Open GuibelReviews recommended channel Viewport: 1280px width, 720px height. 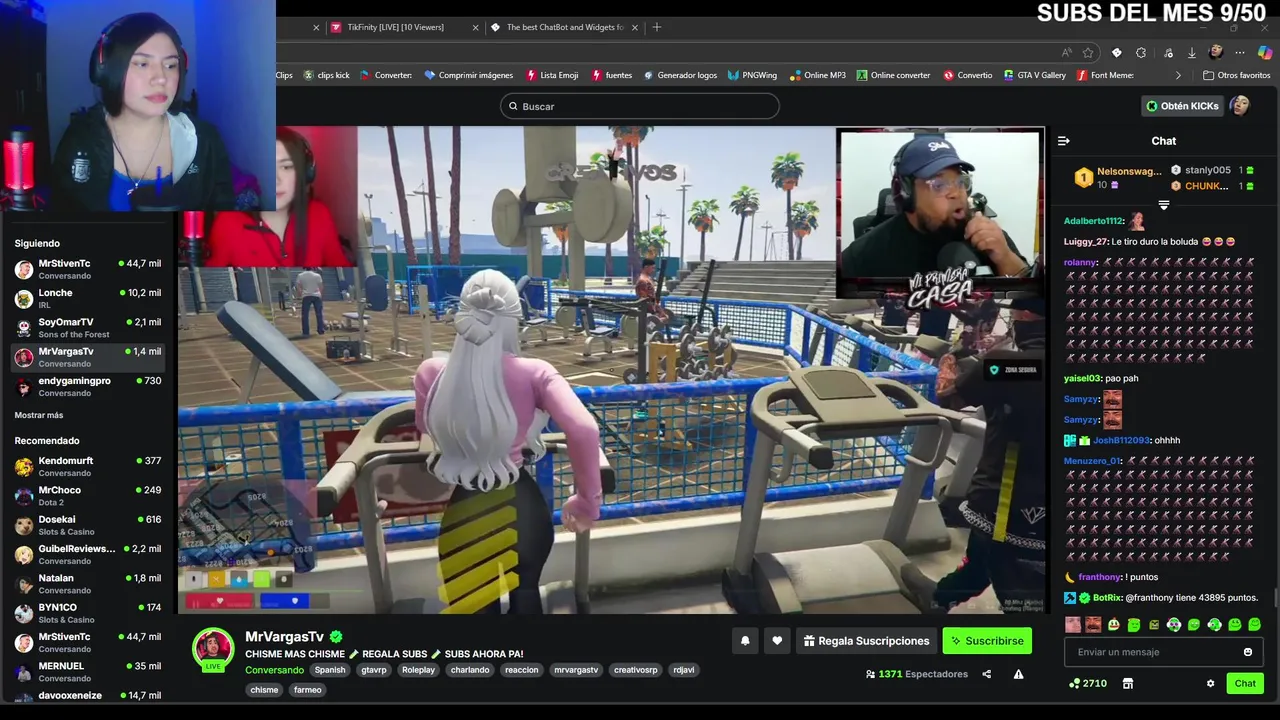click(87, 554)
